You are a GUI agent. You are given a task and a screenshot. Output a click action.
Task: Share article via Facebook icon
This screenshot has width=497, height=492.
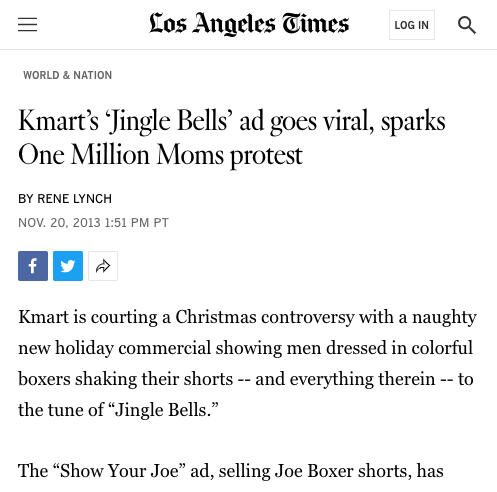(x=33, y=266)
